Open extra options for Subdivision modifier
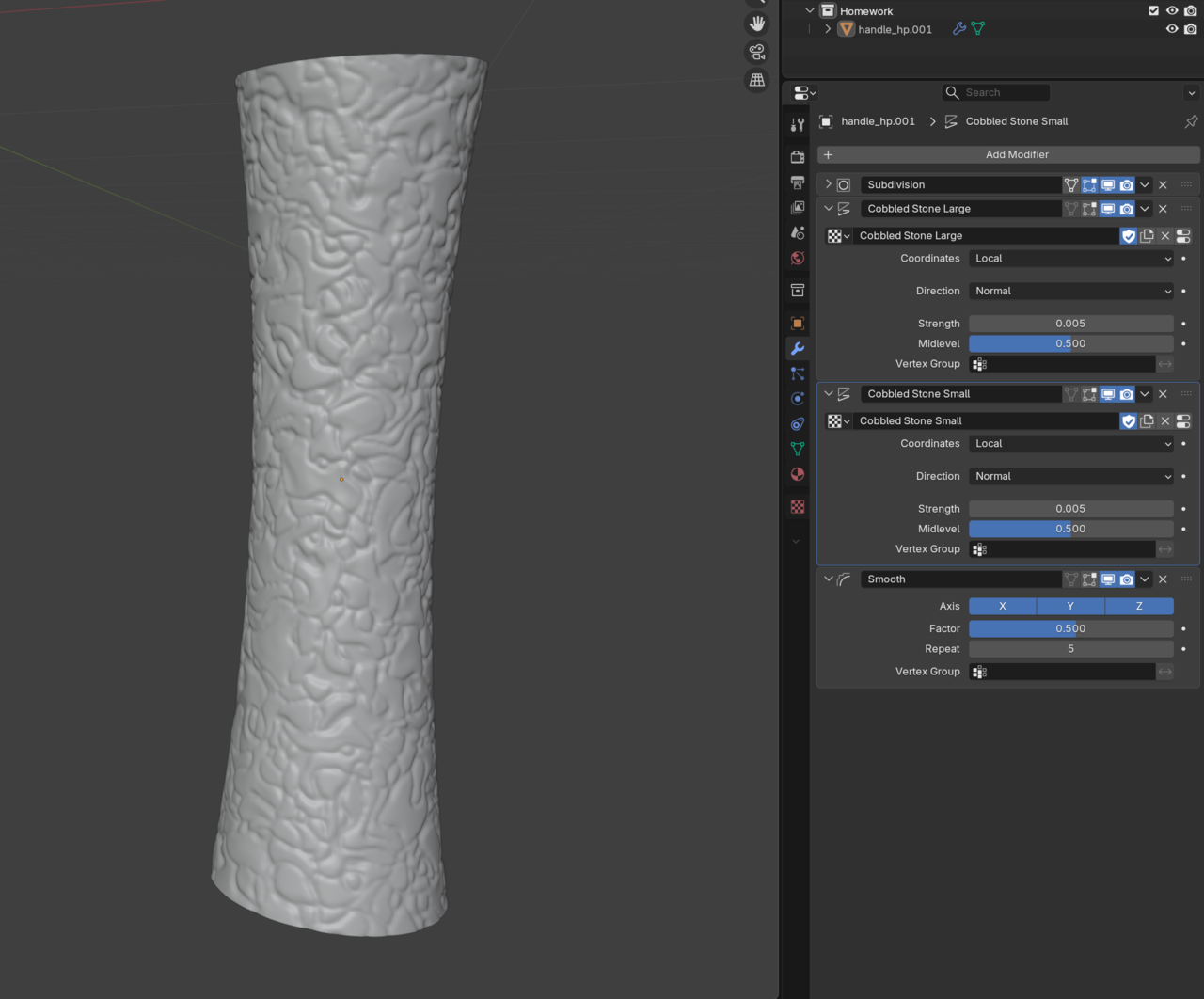The image size is (1204, 999). [x=1145, y=185]
